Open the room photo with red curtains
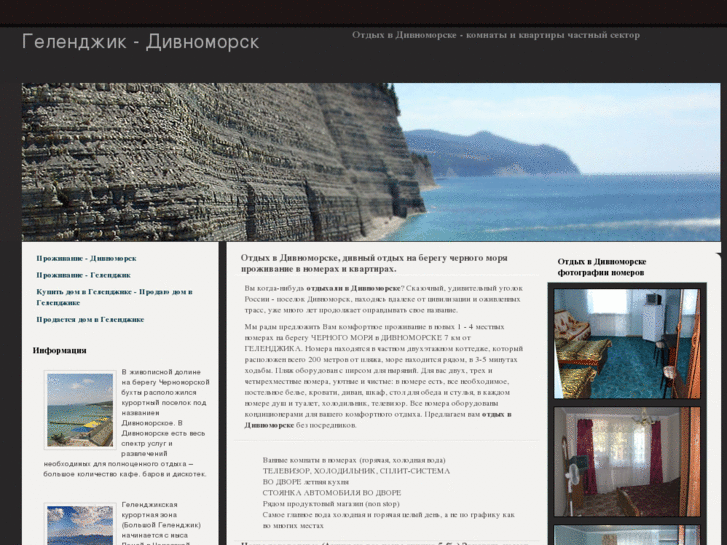 [627, 462]
